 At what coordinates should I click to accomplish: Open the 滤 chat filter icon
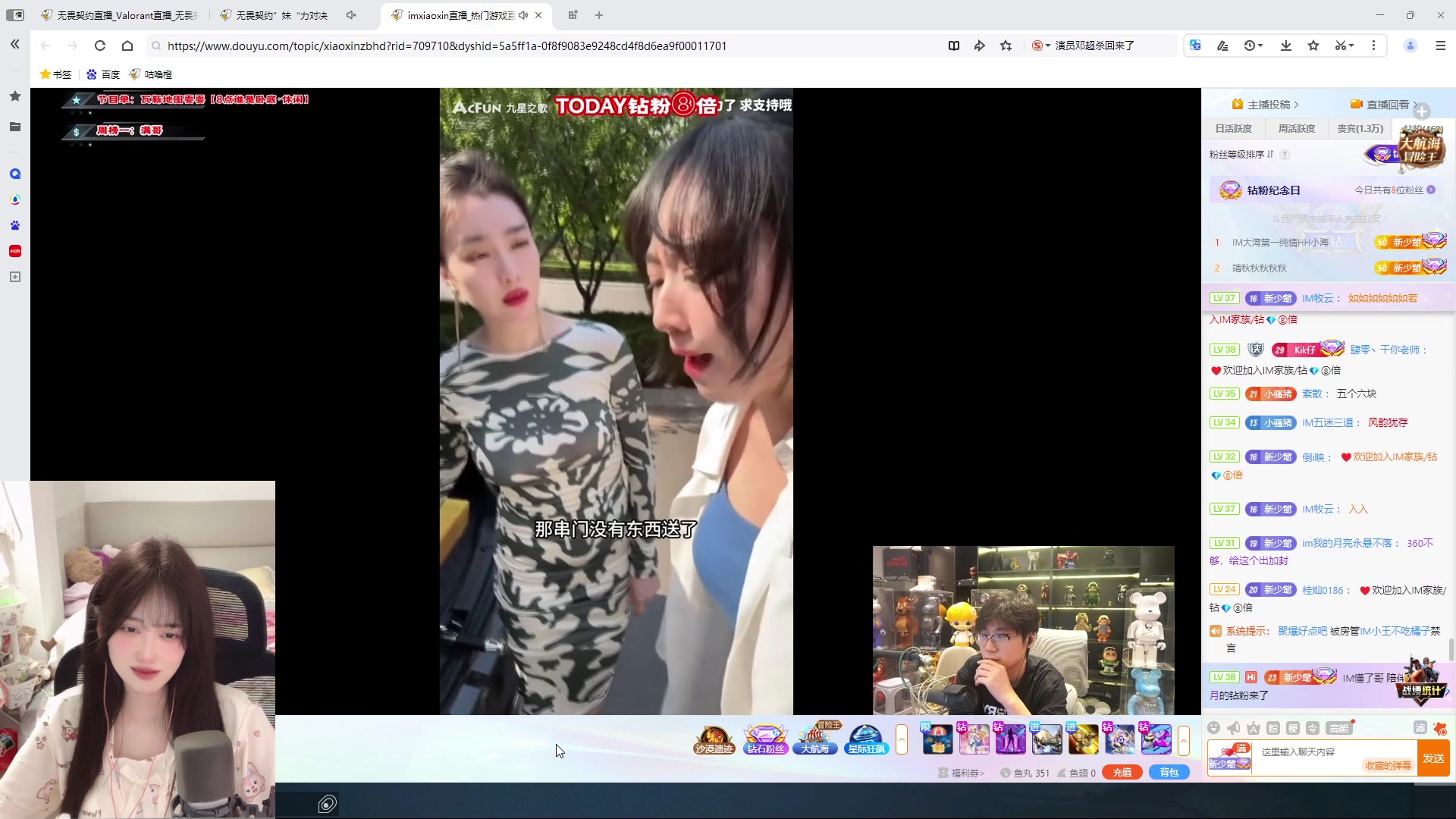[1420, 728]
